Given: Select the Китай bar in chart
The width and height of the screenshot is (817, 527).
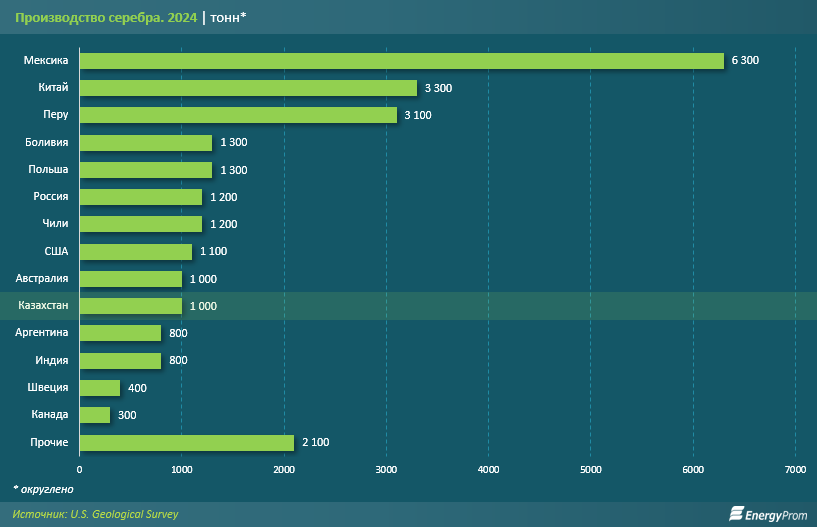Looking at the screenshot, I should coord(248,88).
